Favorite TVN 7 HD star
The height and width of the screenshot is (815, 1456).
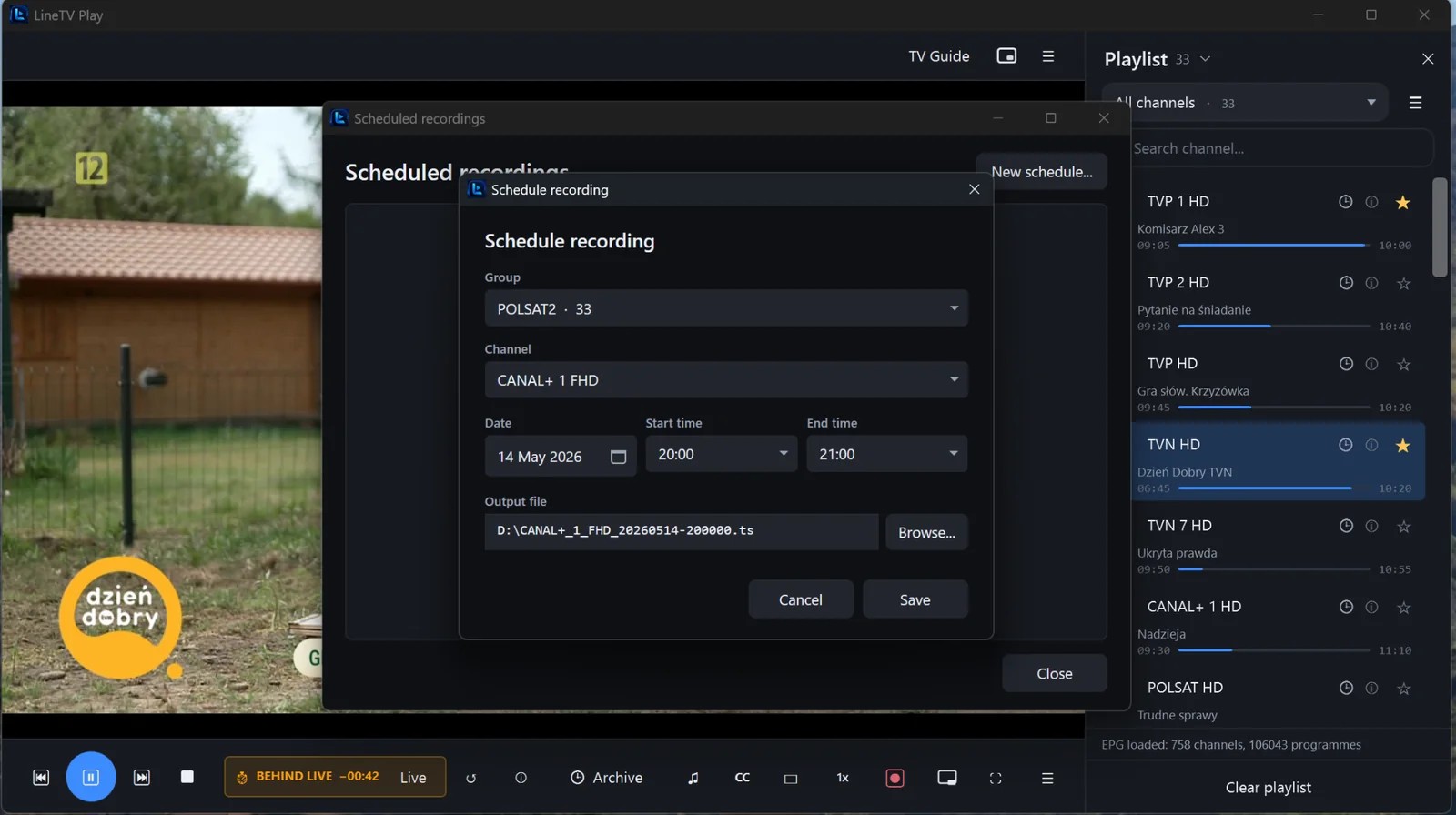point(1403,527)
